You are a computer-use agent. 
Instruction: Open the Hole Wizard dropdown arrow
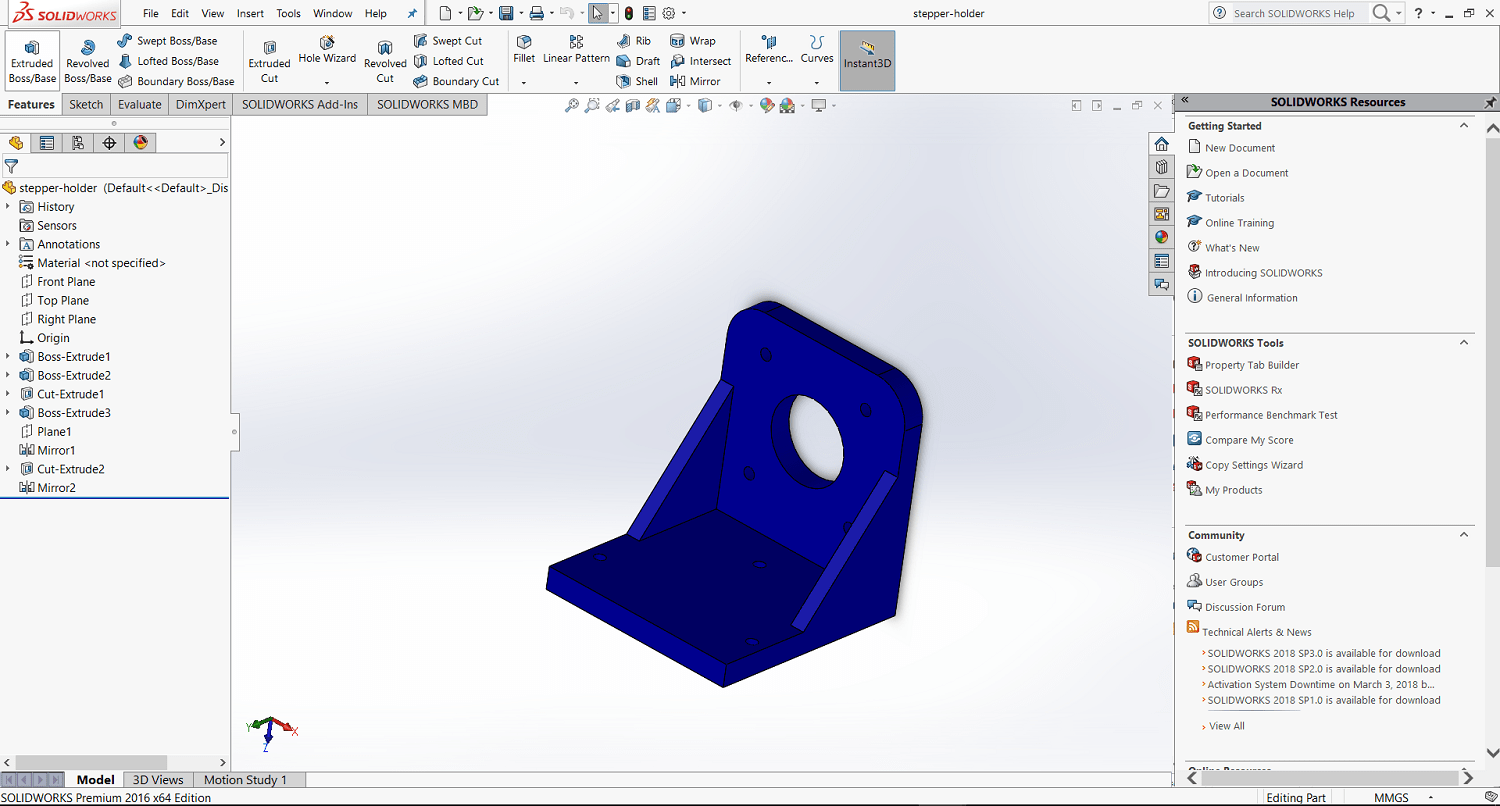327,83
